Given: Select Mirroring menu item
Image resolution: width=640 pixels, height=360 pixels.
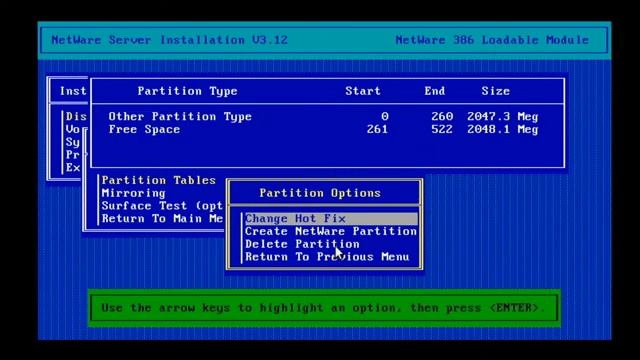Looking at the screenshot, I should (133, 193).
